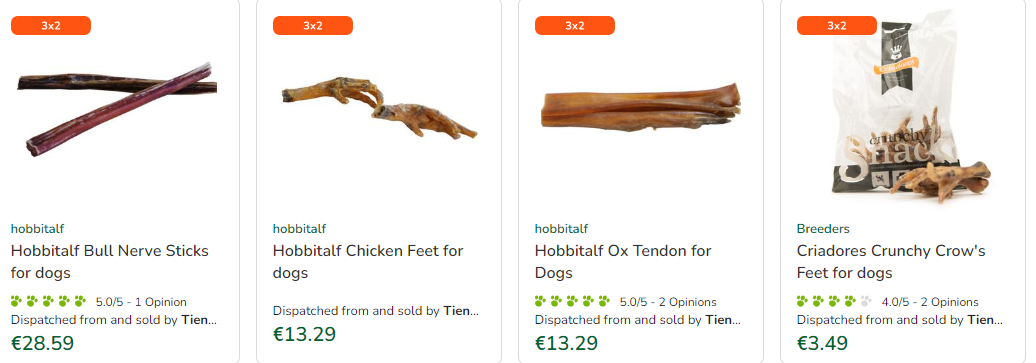Click the 3x2 badge on Ox Tendon
Viewport: 1036px width, 363px height.
pyautogui.click(x=575, y=26)
